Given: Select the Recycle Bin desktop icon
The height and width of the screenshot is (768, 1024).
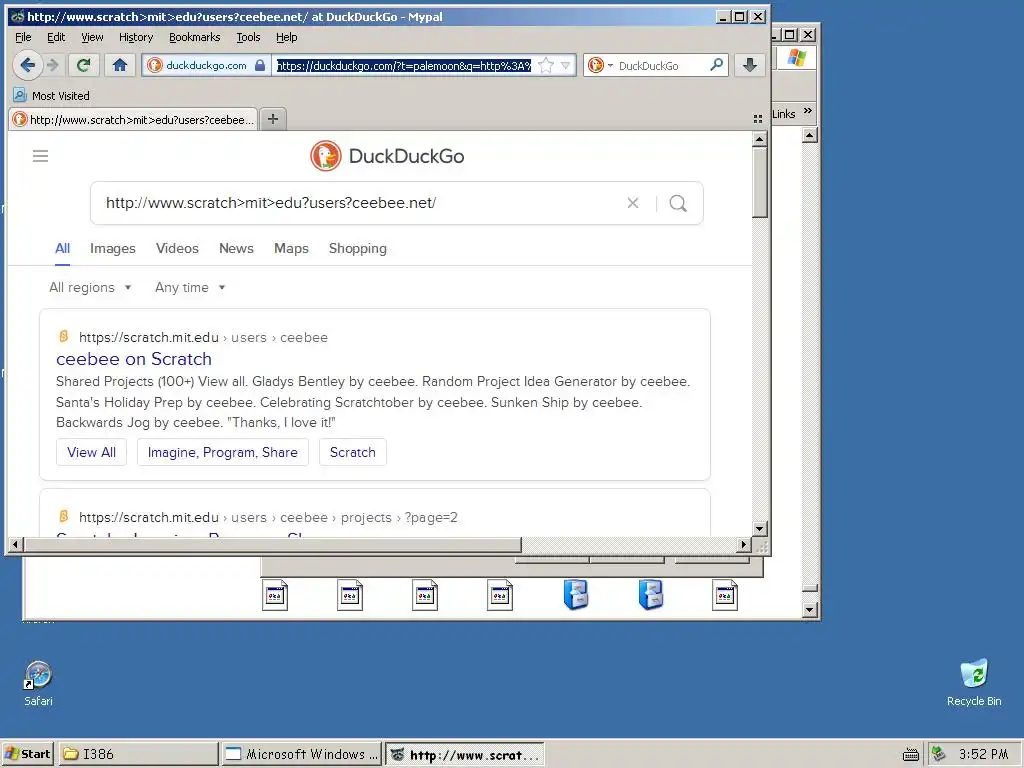Looking at the screenshot, I should pos(974,682).
